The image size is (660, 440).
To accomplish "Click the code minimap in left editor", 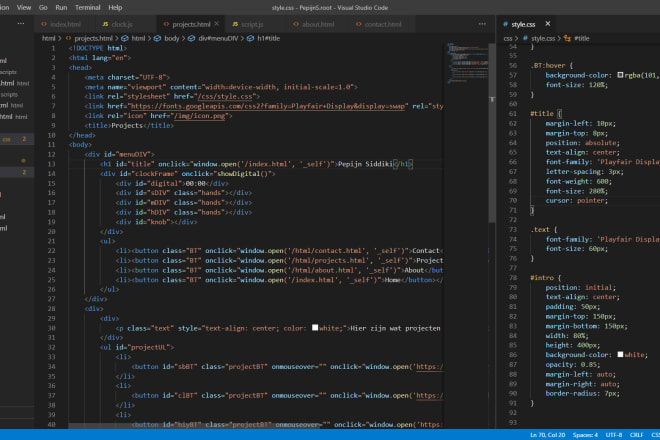I will tap(466, 62).
